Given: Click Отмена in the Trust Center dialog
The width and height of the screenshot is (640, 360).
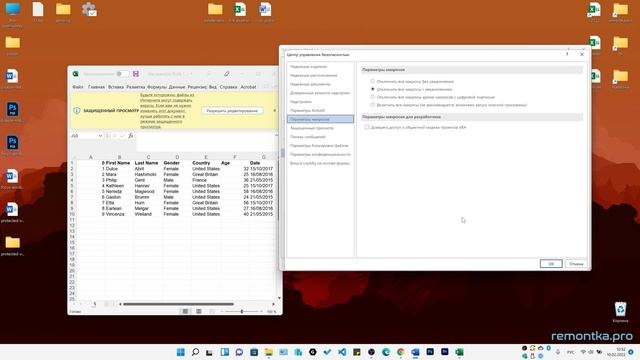Looking at the screenshot, I should click(x=576, y=264).
